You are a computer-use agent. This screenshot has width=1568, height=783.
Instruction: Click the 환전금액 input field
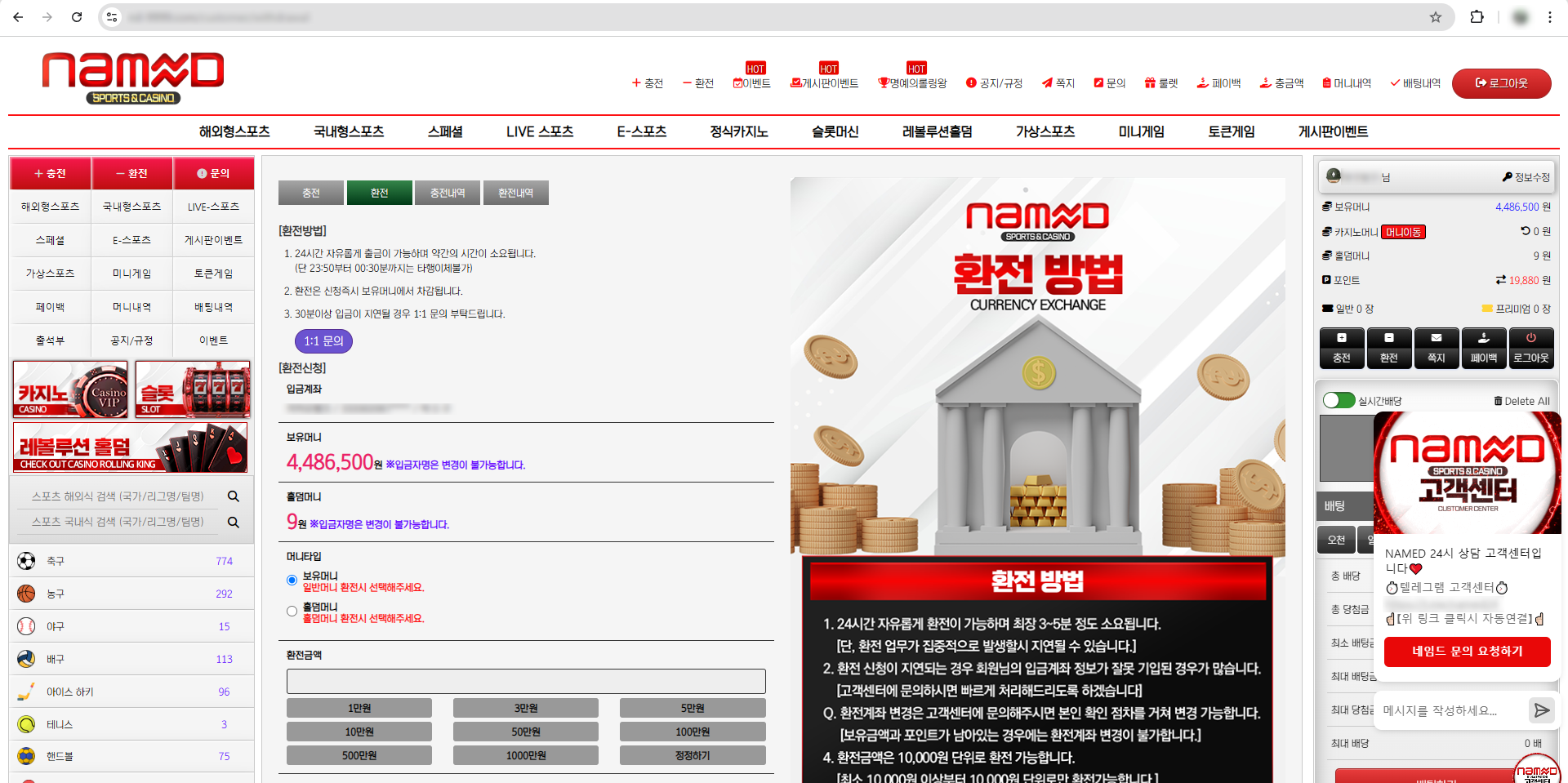point(526,681)
